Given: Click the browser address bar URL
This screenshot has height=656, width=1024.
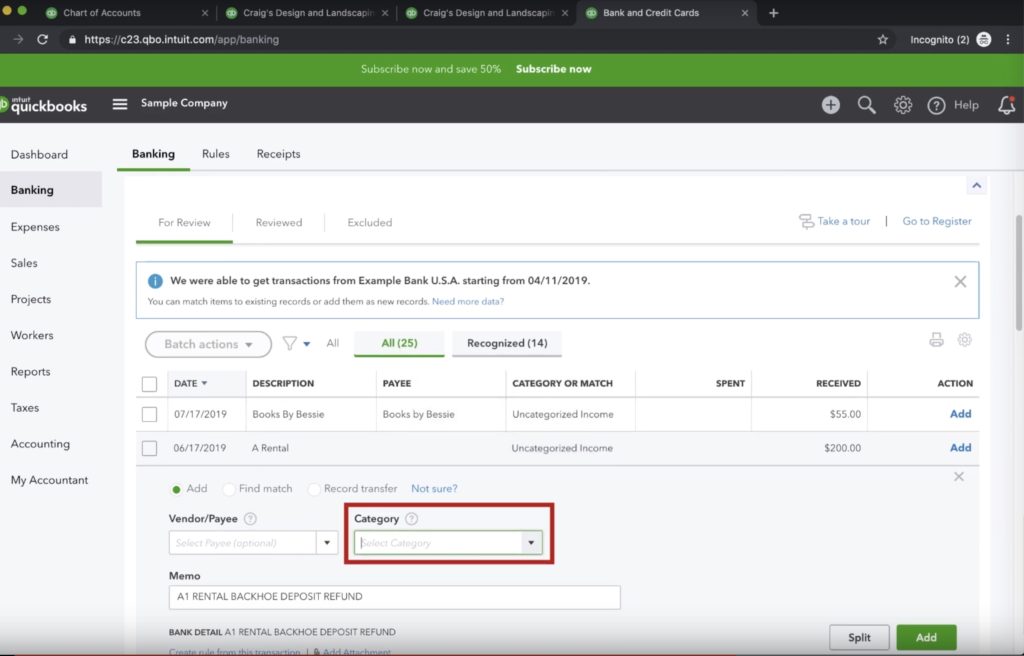Looking at the screenshot, I should 182,39.
